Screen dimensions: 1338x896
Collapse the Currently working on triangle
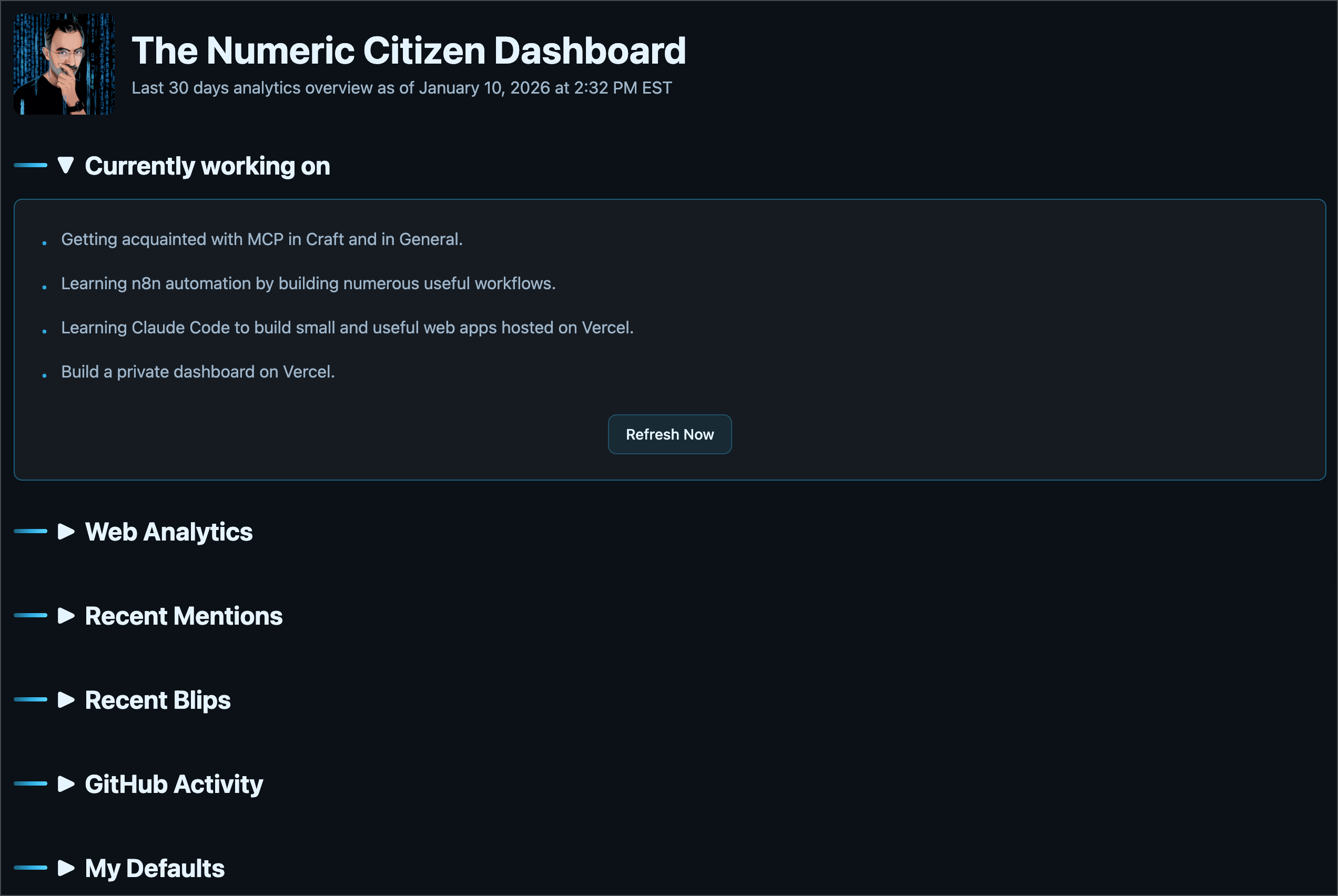(x=66, y=165)
